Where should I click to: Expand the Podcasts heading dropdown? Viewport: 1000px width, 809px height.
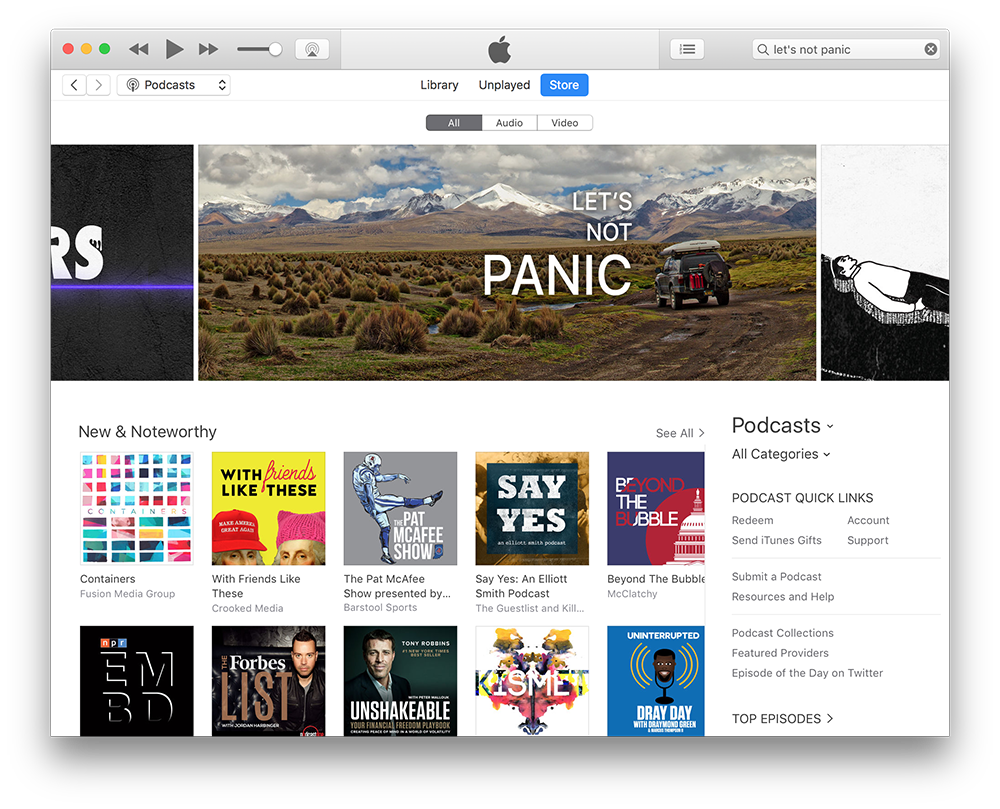coord(783,425)
